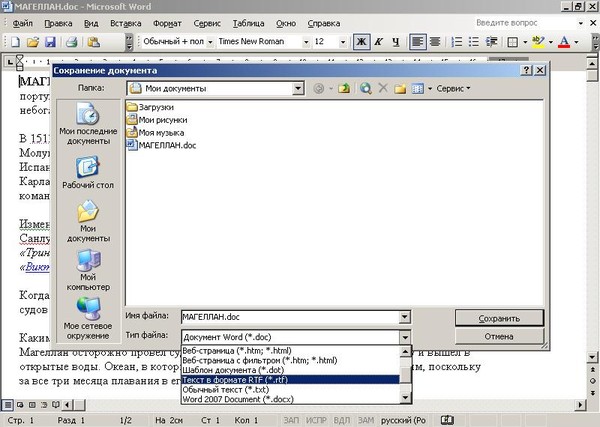The image size is (600, 427).
Task: Go up one folder level in the dialog
Action: click(344, 88)
